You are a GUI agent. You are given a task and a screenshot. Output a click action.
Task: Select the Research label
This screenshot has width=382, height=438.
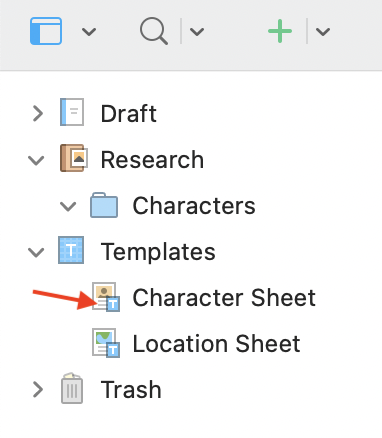pyautogui.click(x=152, y=160)
